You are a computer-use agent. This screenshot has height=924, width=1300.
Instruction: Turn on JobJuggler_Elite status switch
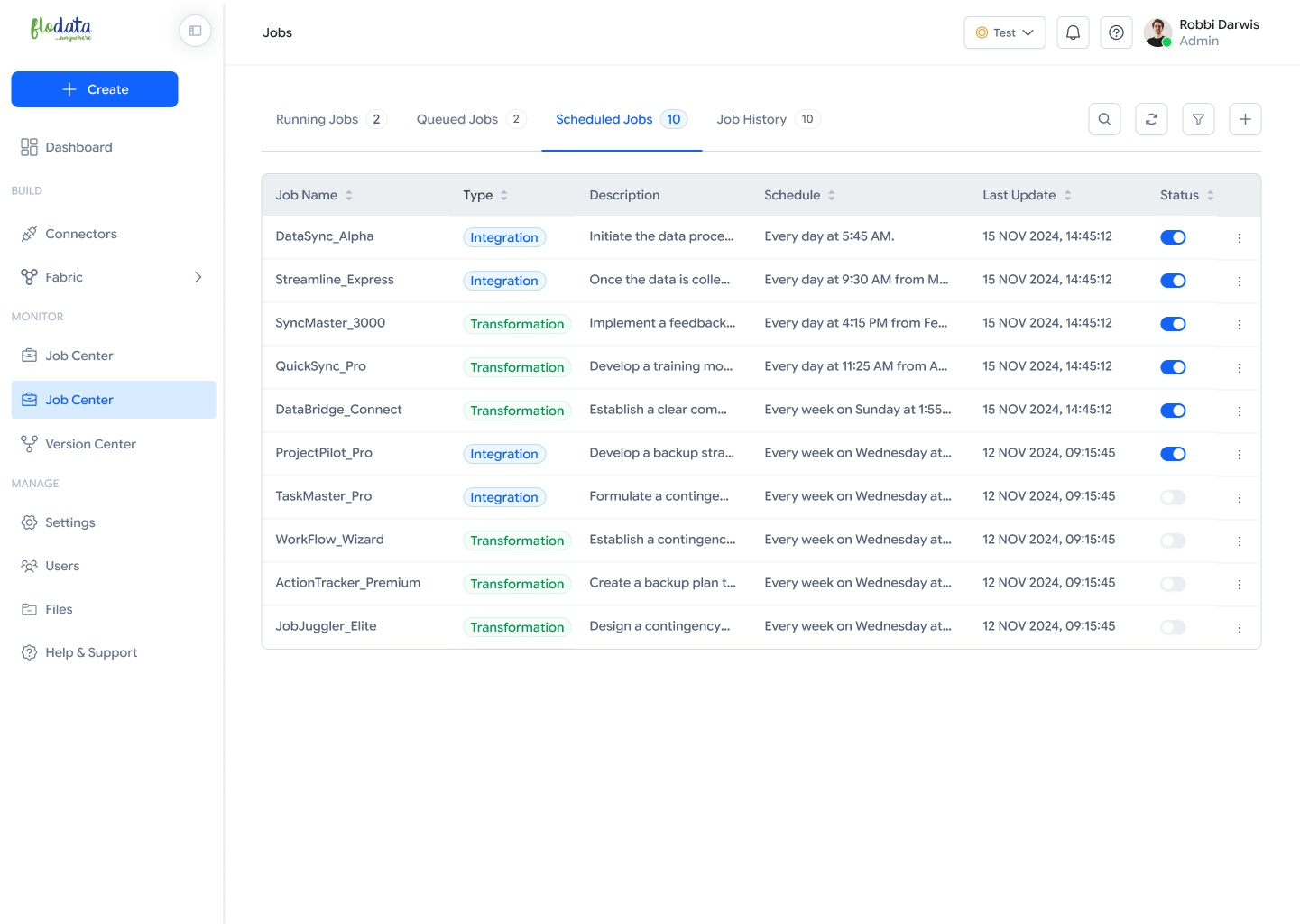click(x=1173, y=627)
